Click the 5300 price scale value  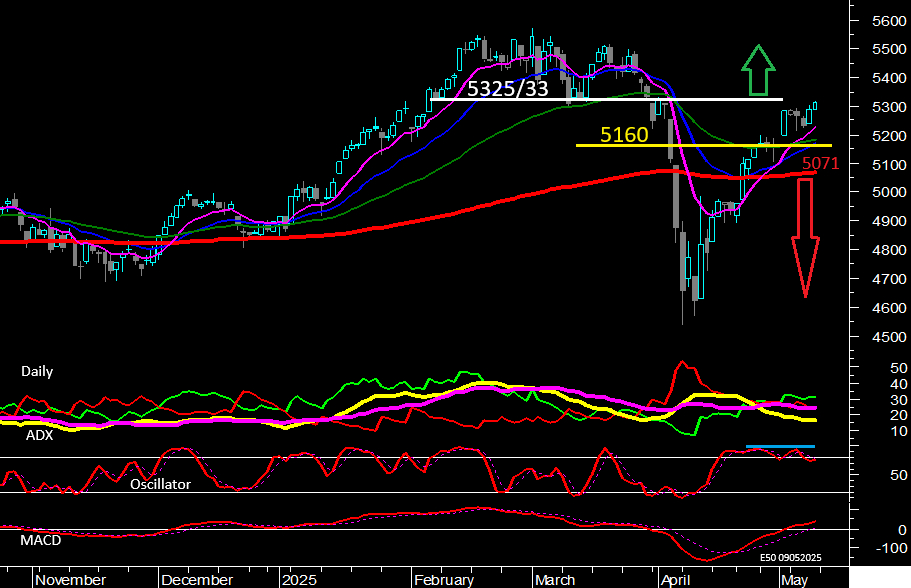889,107
